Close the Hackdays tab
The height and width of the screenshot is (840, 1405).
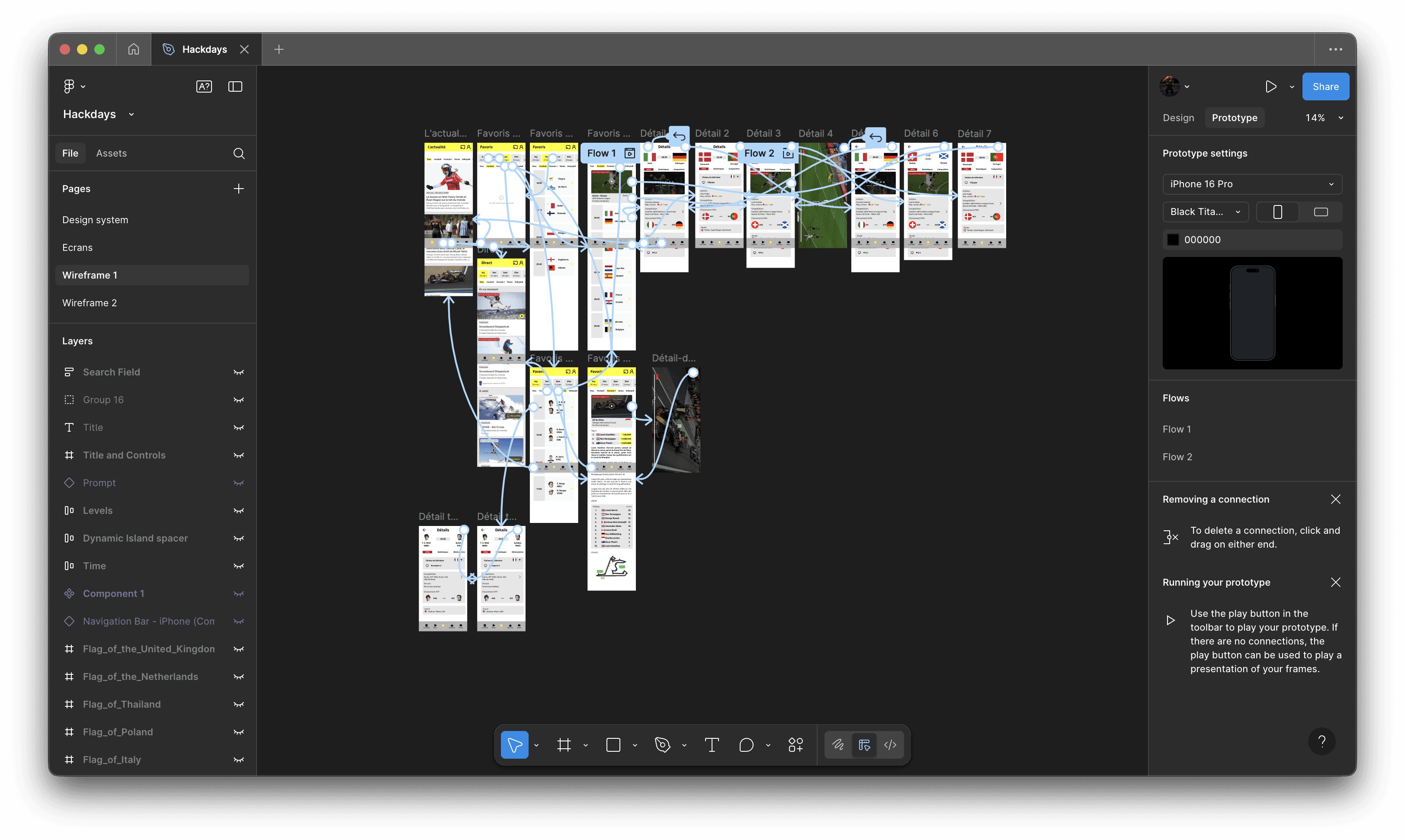pos(244,49)
